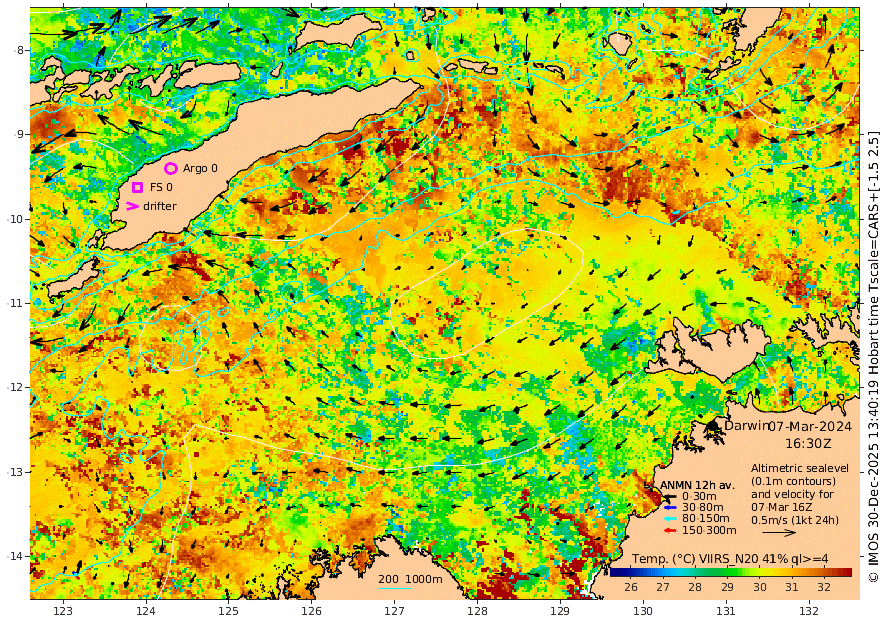This screenshot has height=630, width=880.
Task: Click the colorbar tick label 28
Action: tap(695, 587)
